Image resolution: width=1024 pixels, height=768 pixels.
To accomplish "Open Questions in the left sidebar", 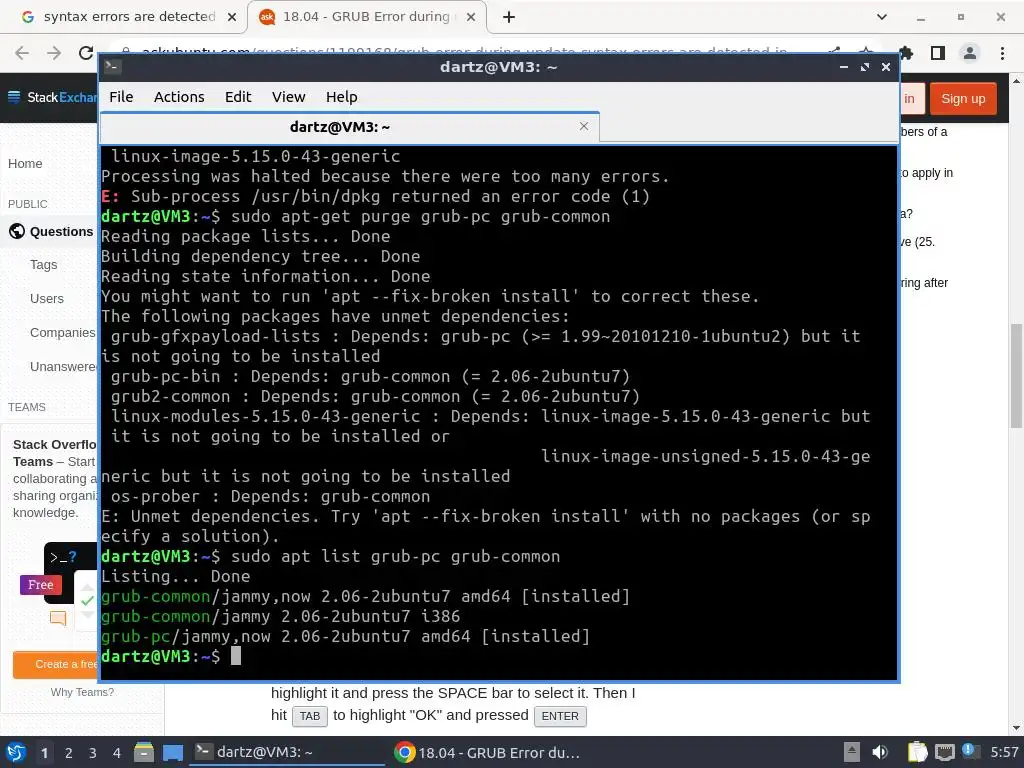I will [61, 231].
